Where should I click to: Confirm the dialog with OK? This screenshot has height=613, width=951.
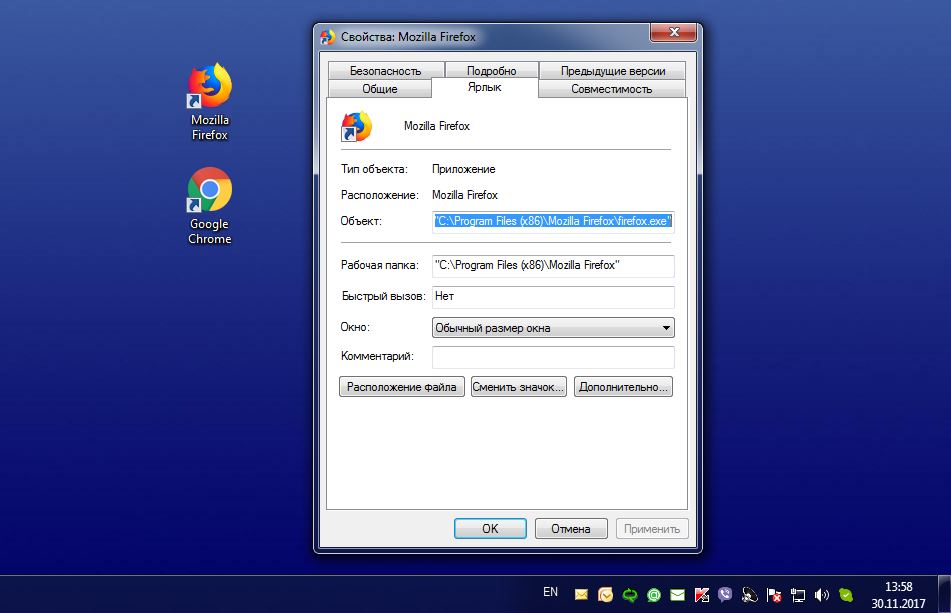point(490,529)
